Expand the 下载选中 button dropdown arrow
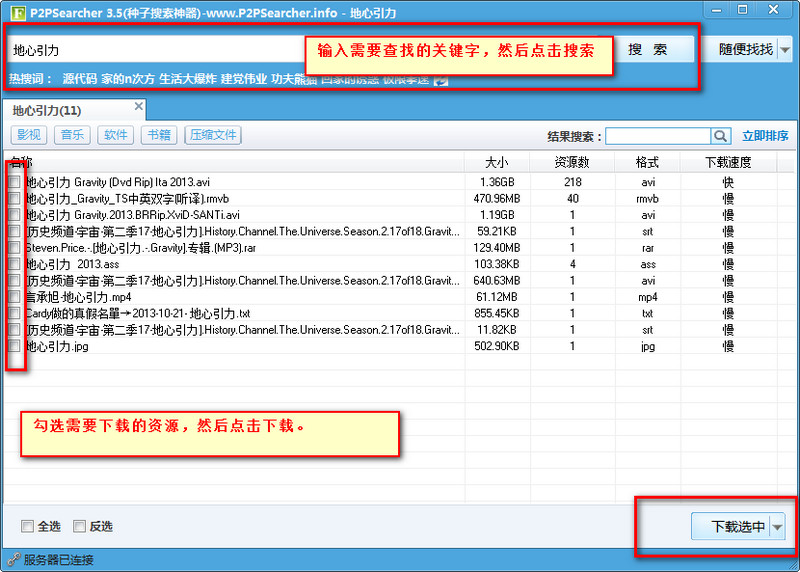The width and height of the screenshot is (800, 572). [777, 527]
